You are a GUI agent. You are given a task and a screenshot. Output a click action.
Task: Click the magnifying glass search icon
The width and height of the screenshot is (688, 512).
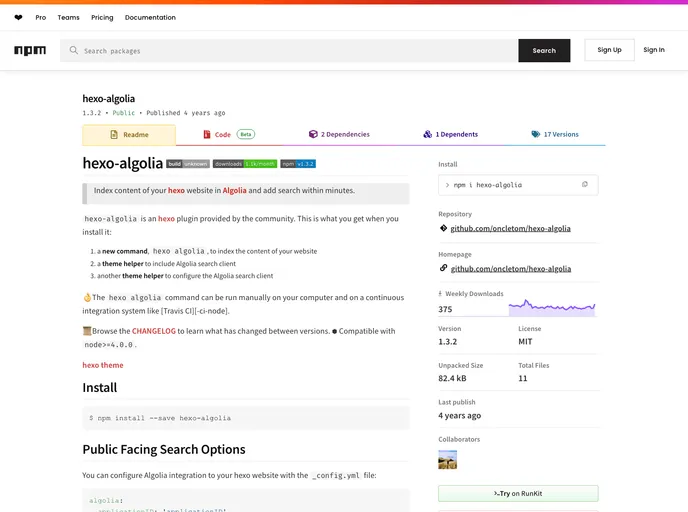(x=74, y=50)
